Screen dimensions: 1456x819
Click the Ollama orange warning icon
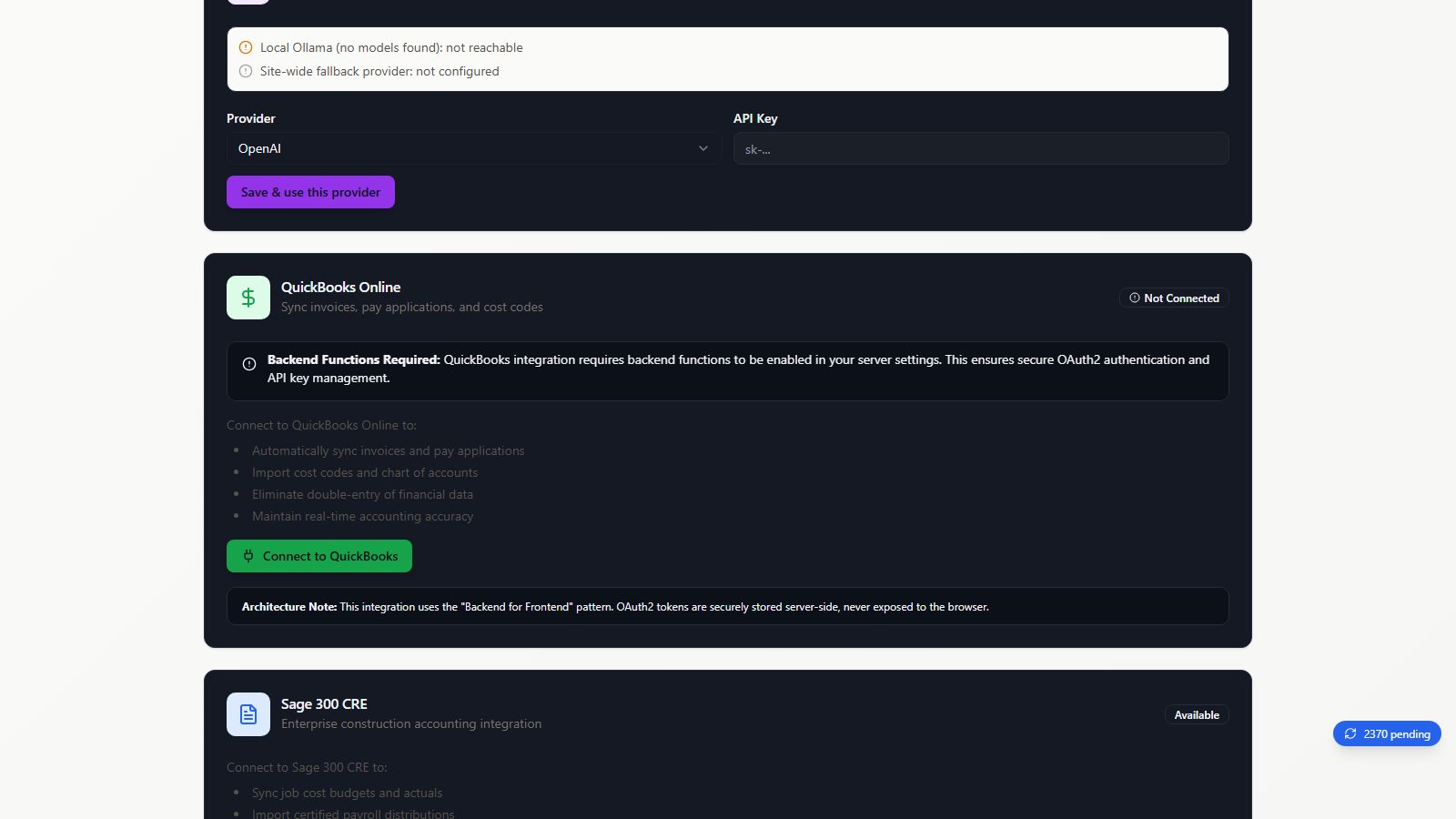(x=246, y=47)
